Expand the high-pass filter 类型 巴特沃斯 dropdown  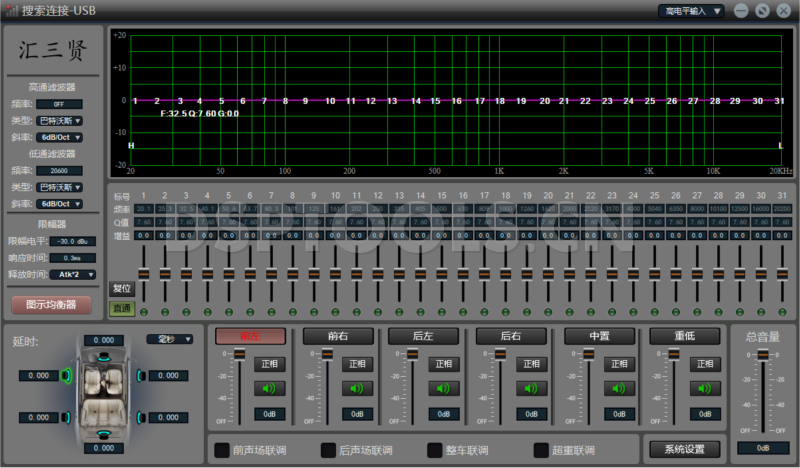(x=59, y=120)
